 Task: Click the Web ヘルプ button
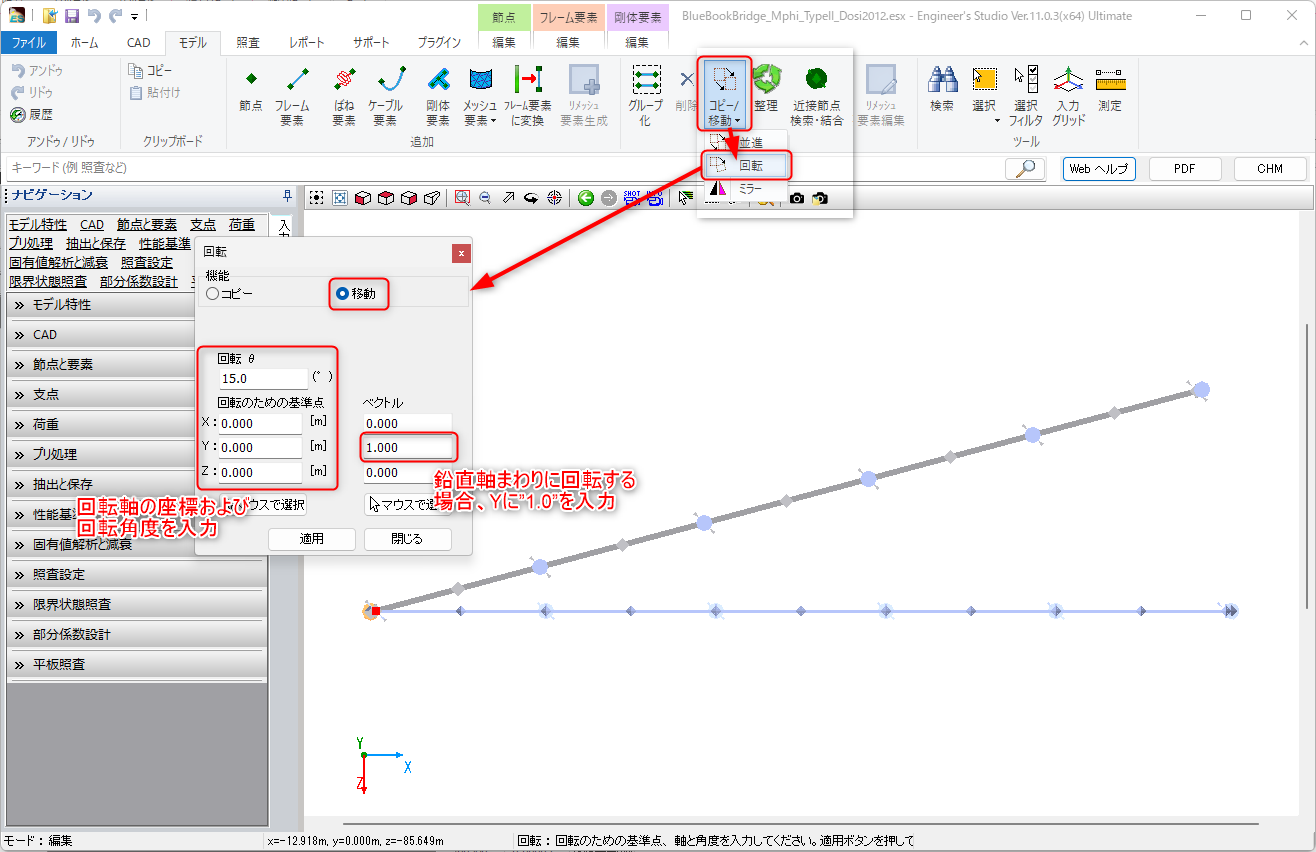(x=1098, y=169)
